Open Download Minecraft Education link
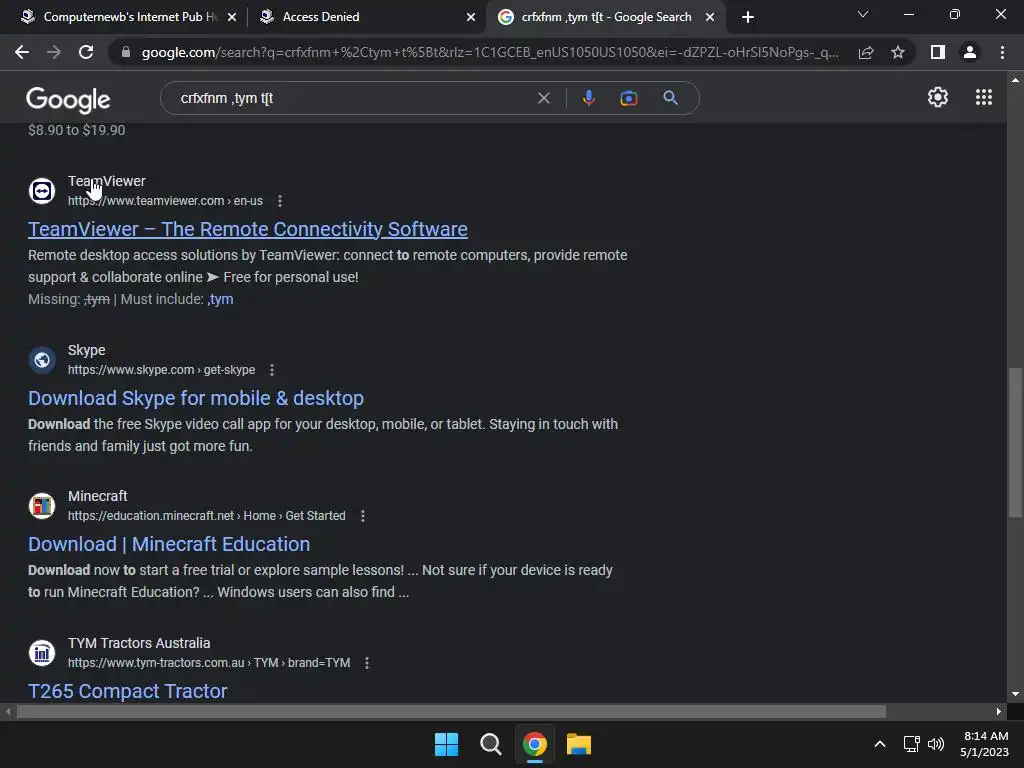The width and height of the screenshot is (1024, 768). 169,544
